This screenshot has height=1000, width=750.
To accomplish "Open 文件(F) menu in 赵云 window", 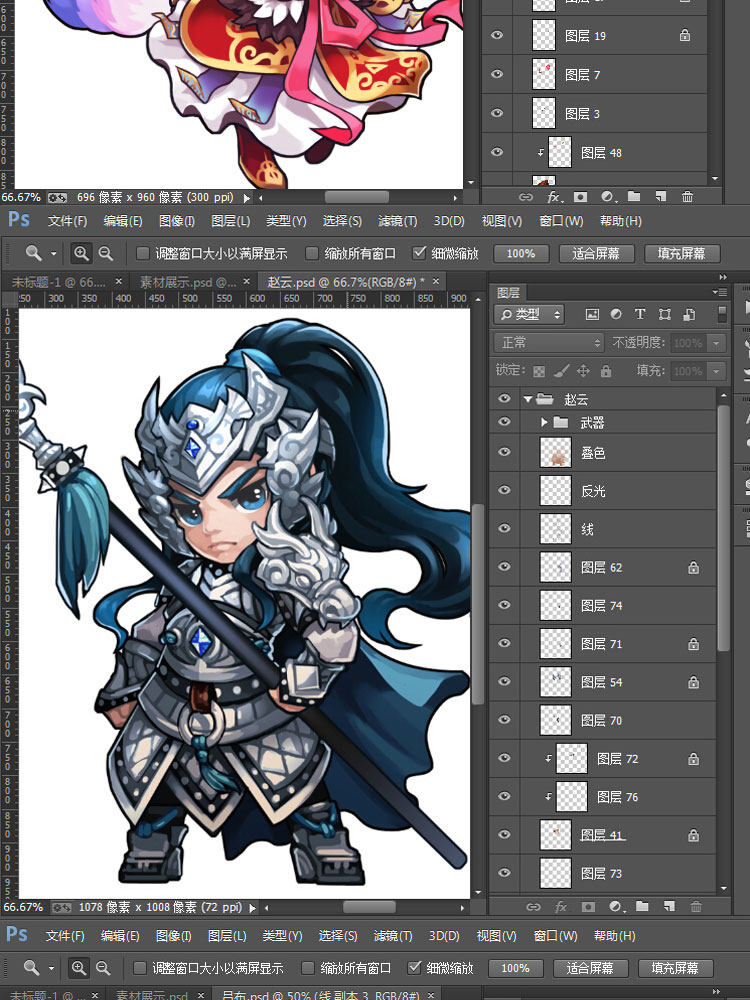I will (68, 221).
